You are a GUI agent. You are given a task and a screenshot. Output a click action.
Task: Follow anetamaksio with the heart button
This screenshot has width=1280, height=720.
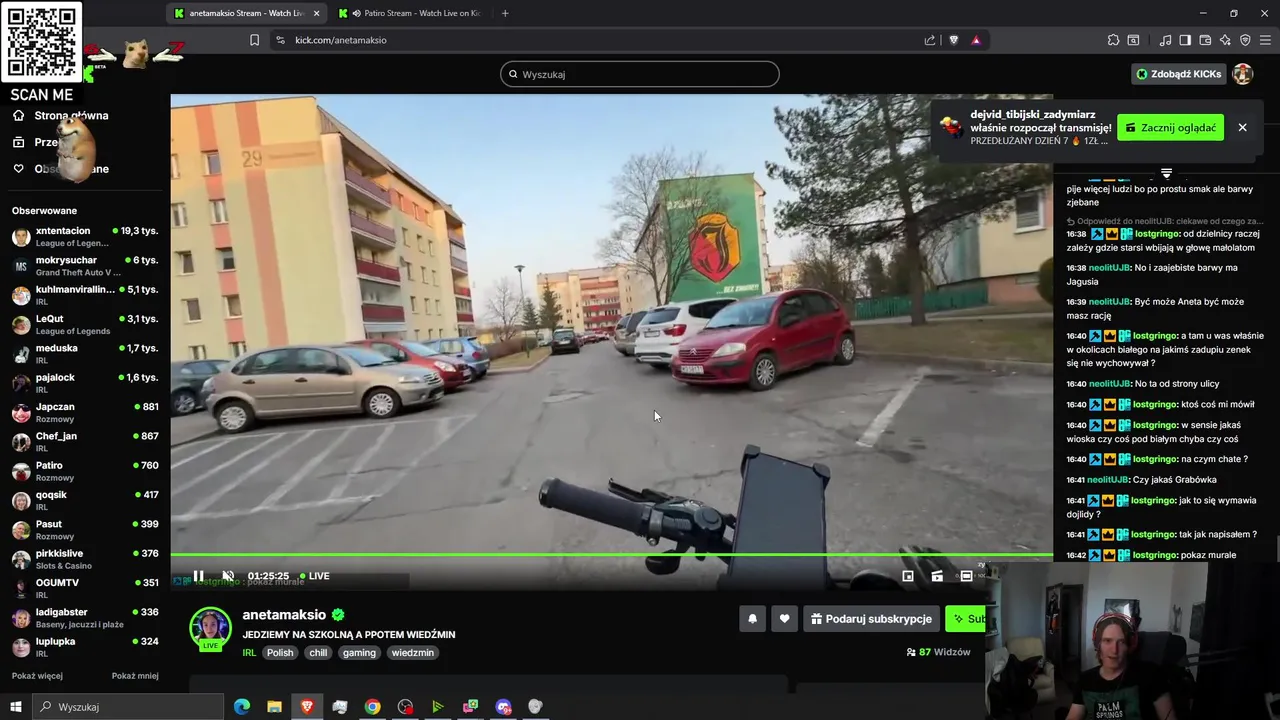click(x=784, y=619)
